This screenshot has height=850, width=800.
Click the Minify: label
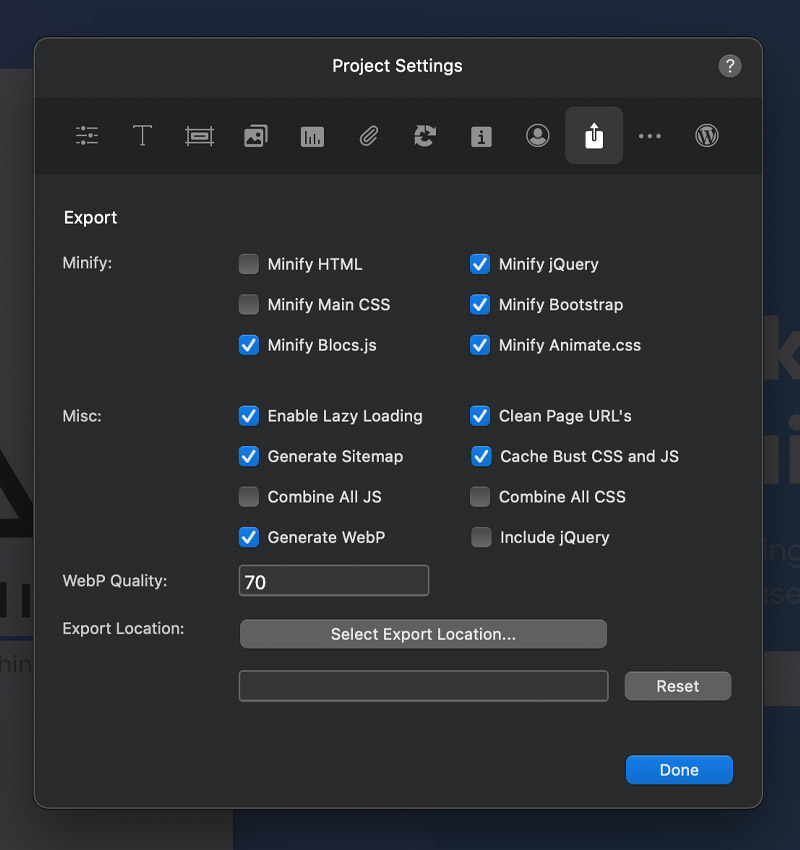click(87, 263)
